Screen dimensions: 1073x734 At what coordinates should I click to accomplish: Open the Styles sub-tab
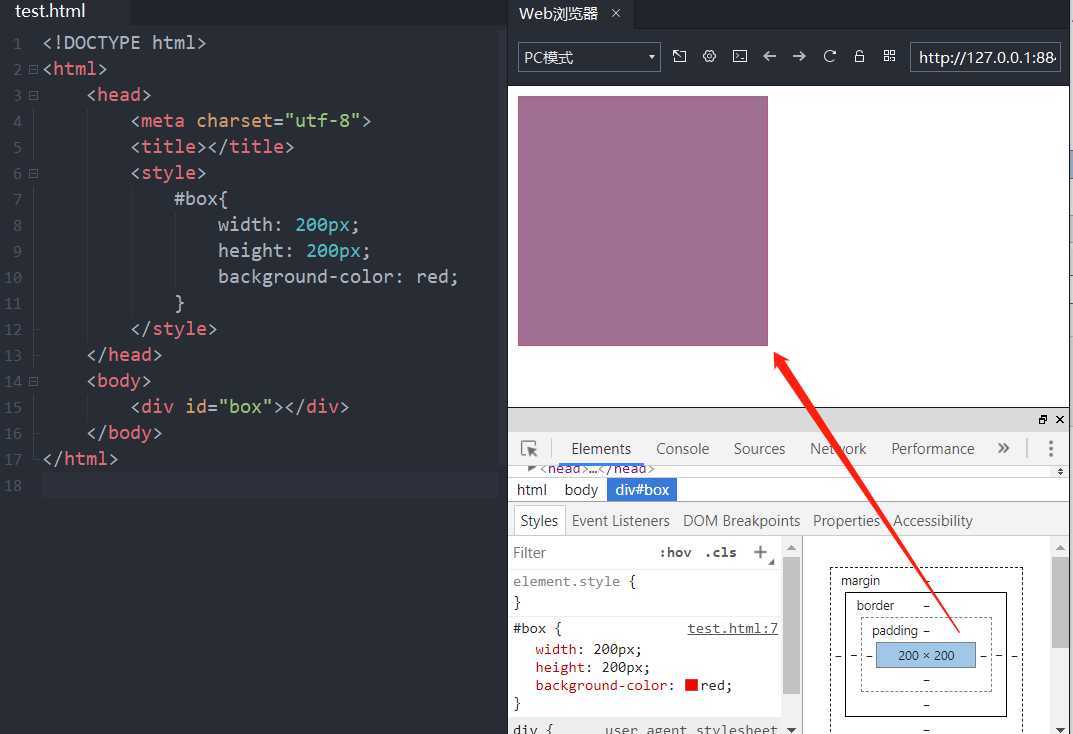tap(539, 521)
